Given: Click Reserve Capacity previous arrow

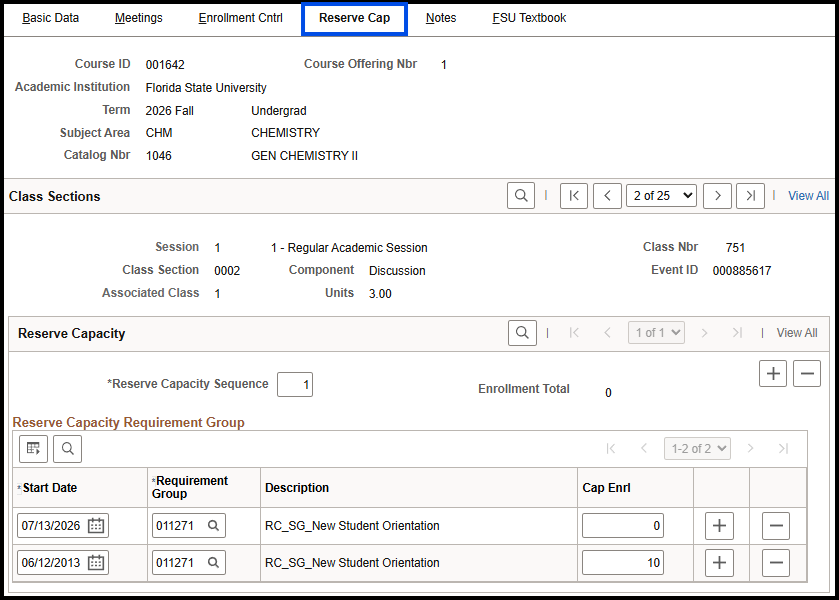Looking at the screenshot, I should [607, 333].
